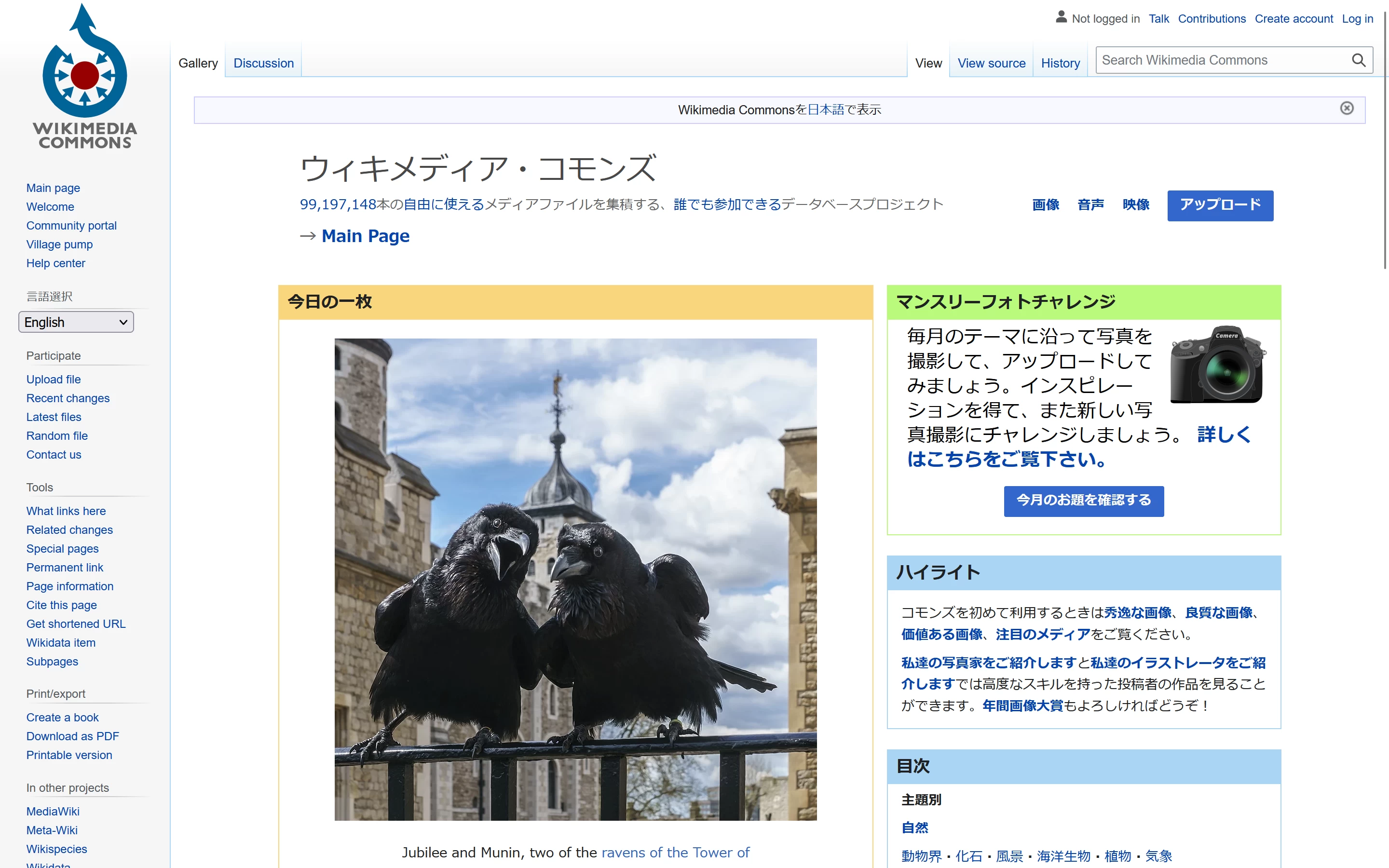Open the View source tab
Viewport: 1389px width, 868px height.
(991, 63)
